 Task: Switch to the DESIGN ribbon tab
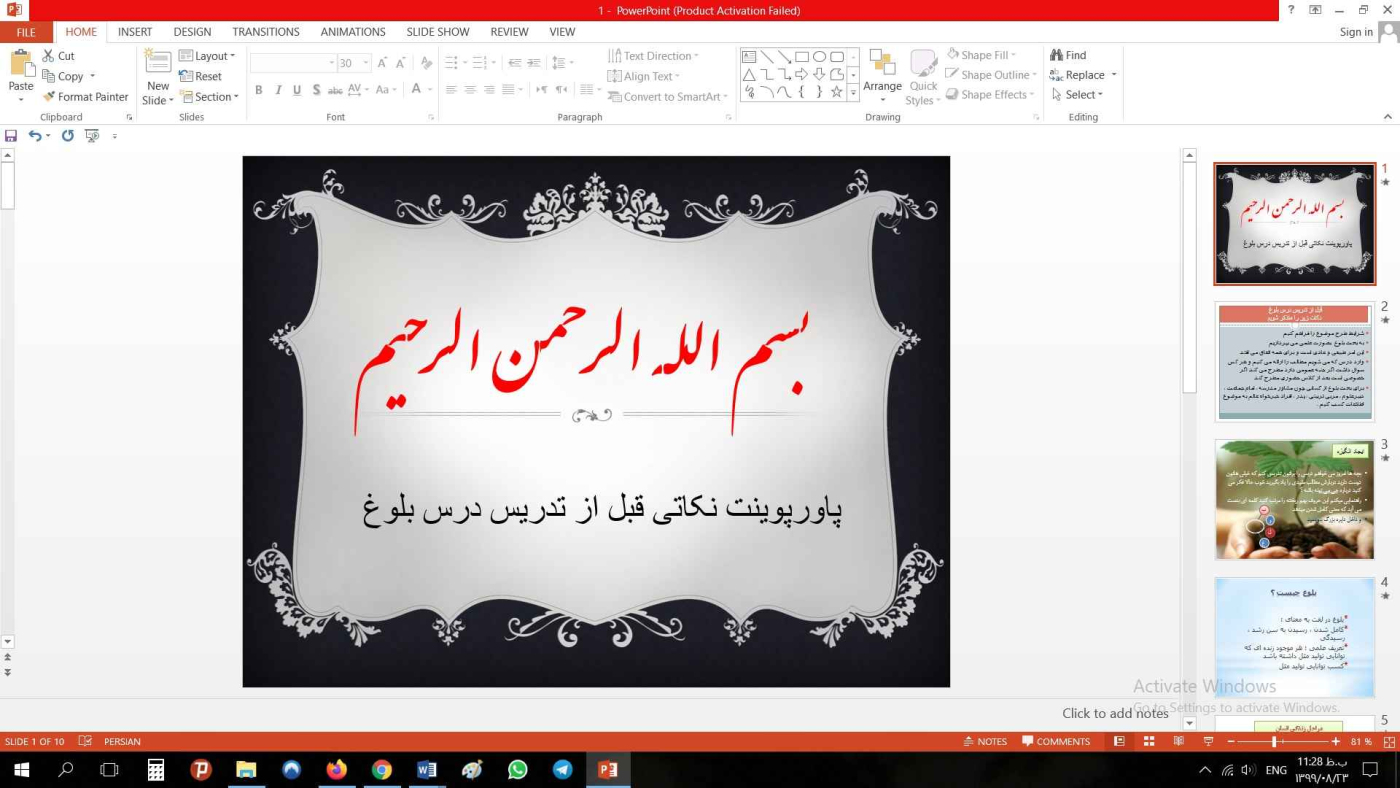click(x=192, y=32)
